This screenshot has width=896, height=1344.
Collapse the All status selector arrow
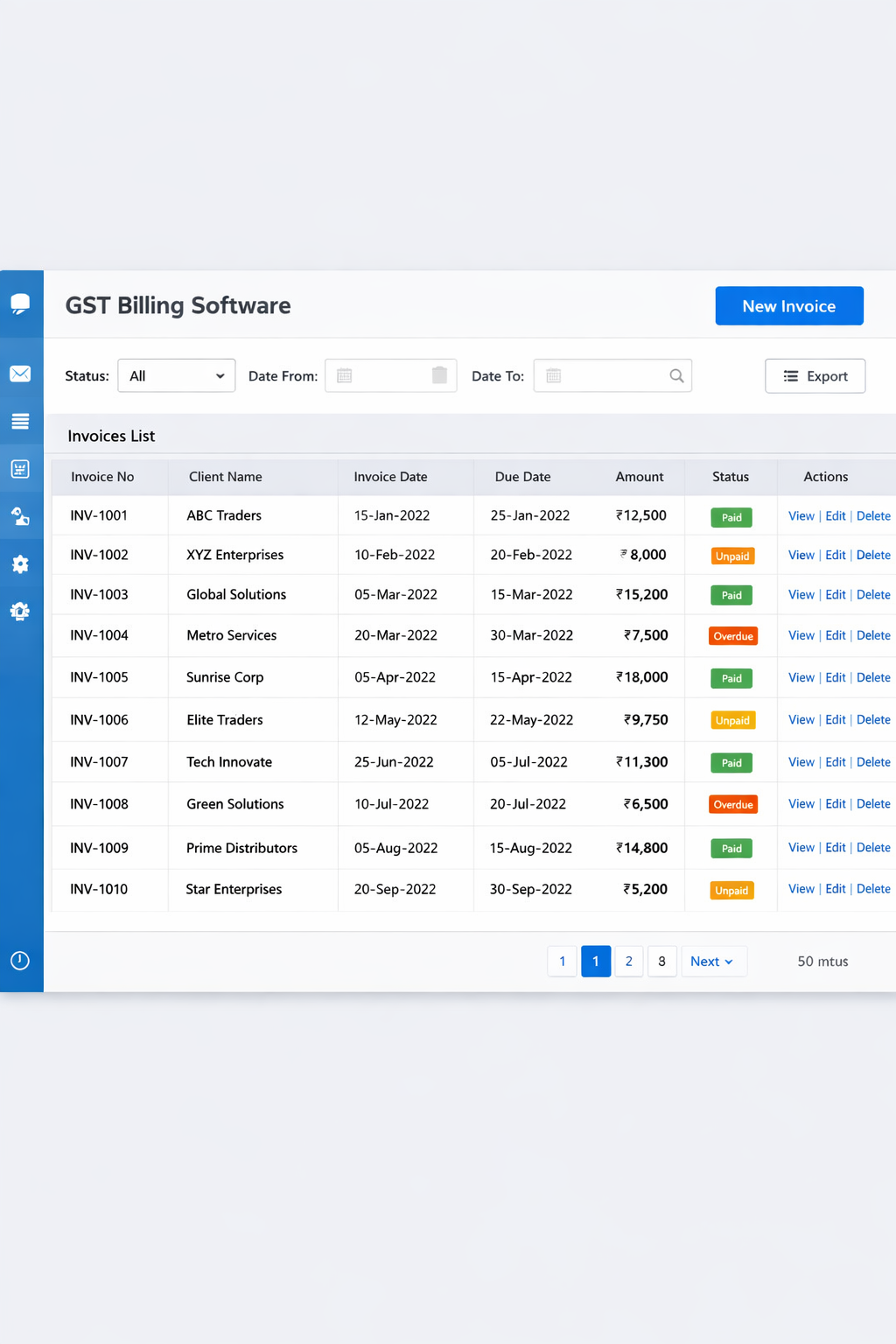(221, 375)
